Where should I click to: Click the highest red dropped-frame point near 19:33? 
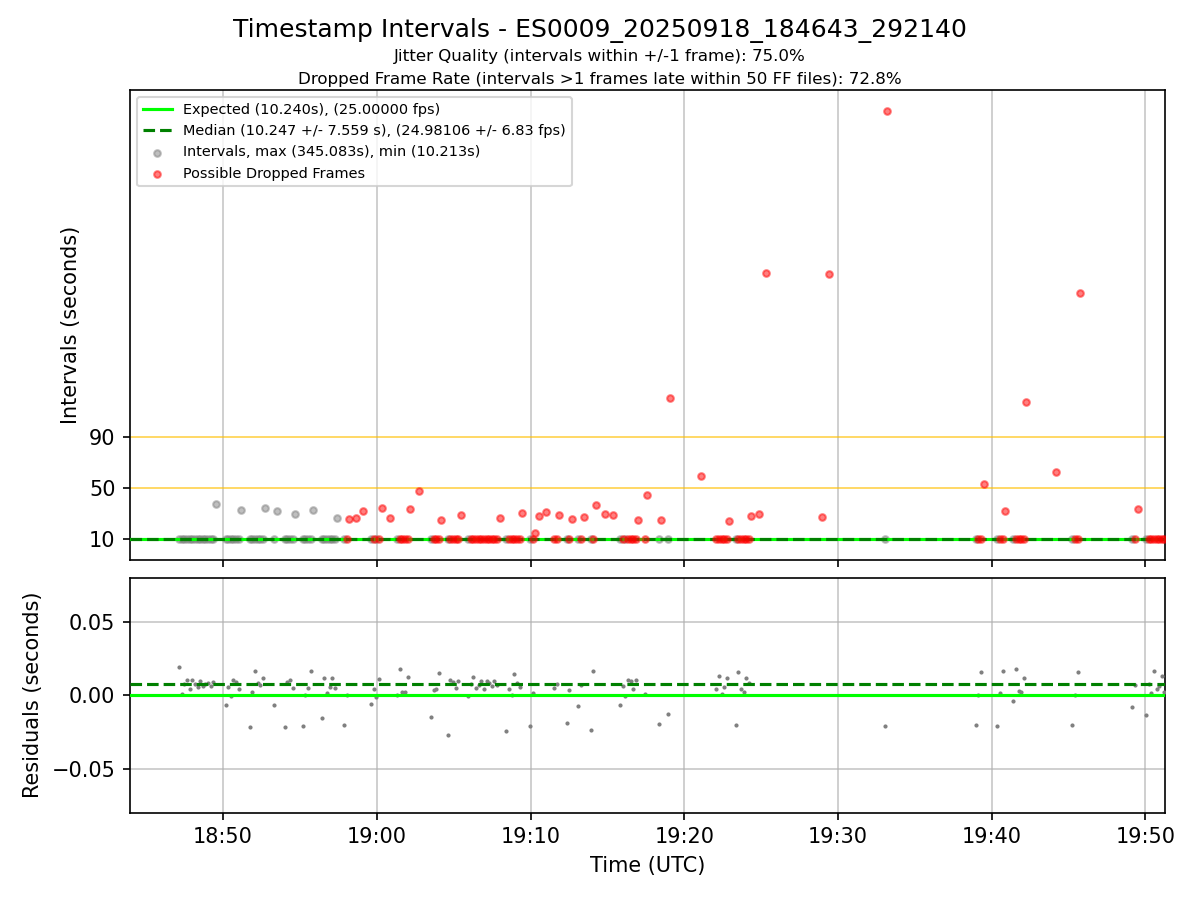887,111
